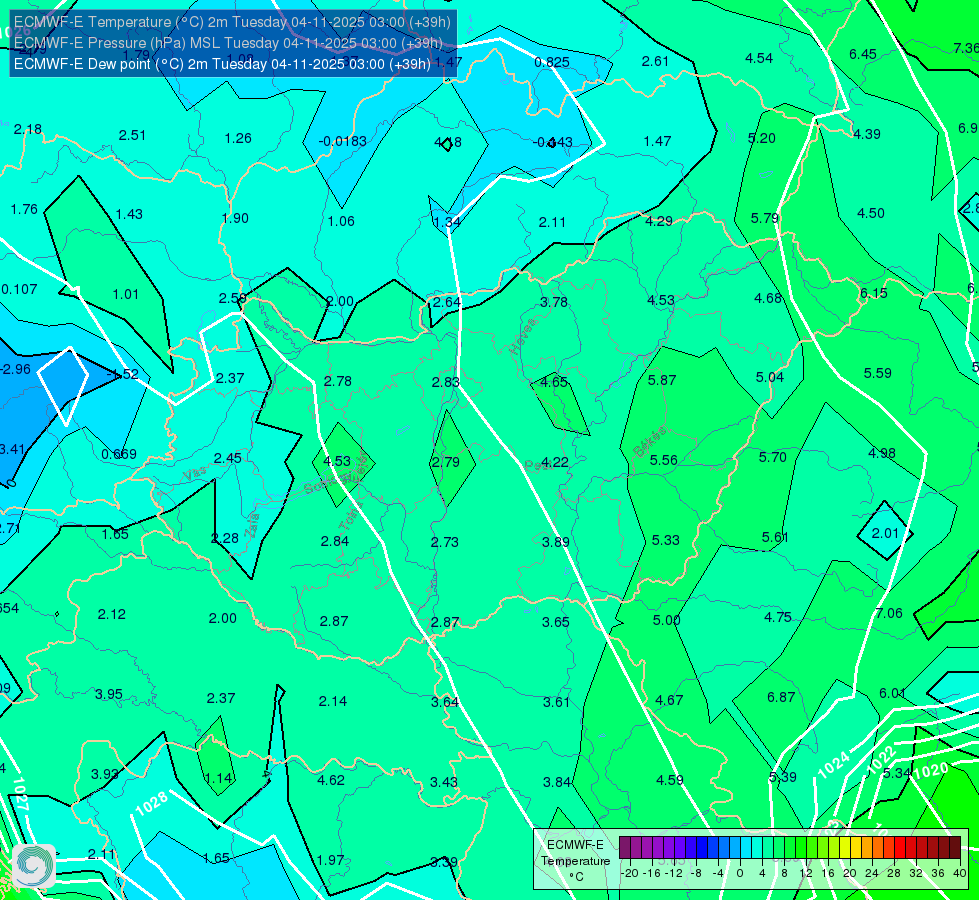The height and width of the screenshot is (900, 979).
Task: Click the cyan legend swatch above the 0 label
Action: click(x=747, y=848)
